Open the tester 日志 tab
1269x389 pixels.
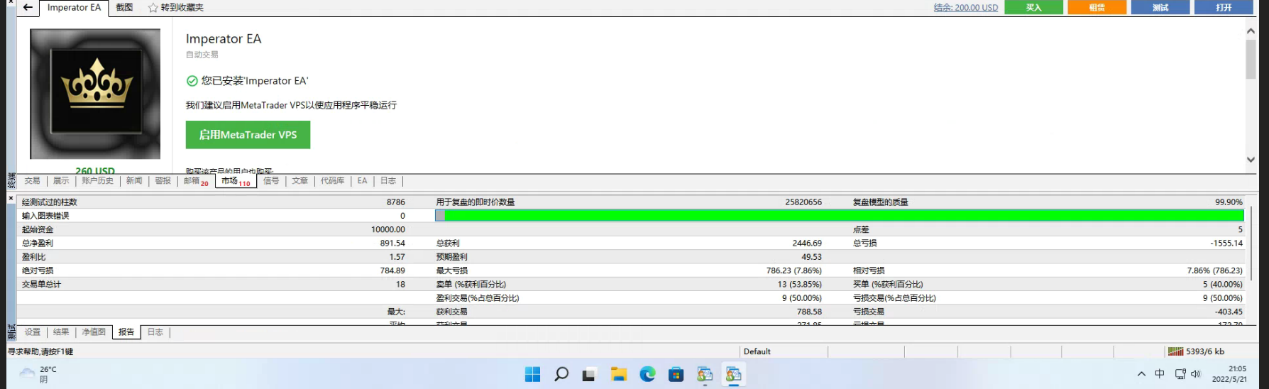(156, 331)
